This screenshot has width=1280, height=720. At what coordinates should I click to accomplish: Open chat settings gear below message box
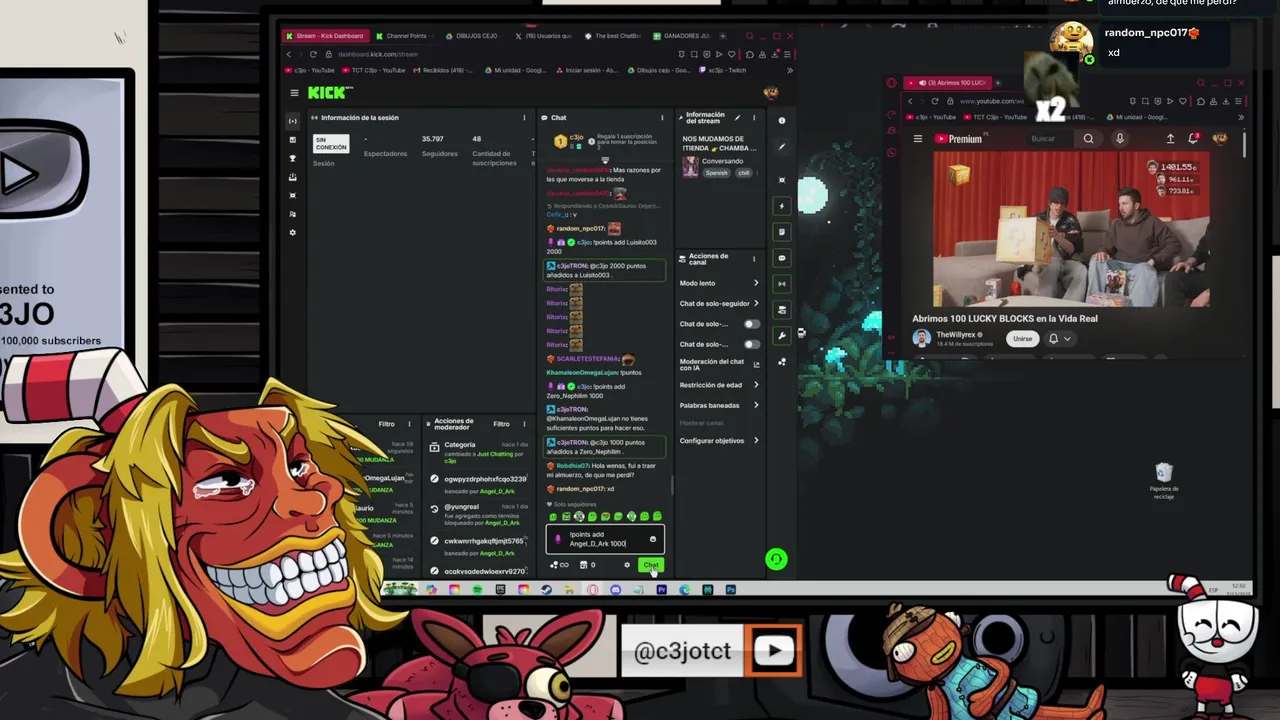[627, 565]
